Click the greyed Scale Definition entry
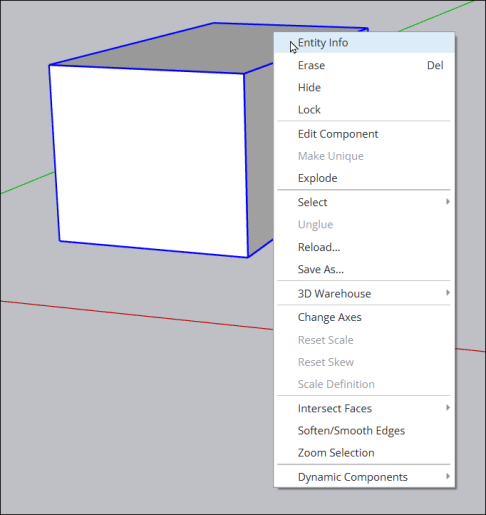 tap(364, 384)
